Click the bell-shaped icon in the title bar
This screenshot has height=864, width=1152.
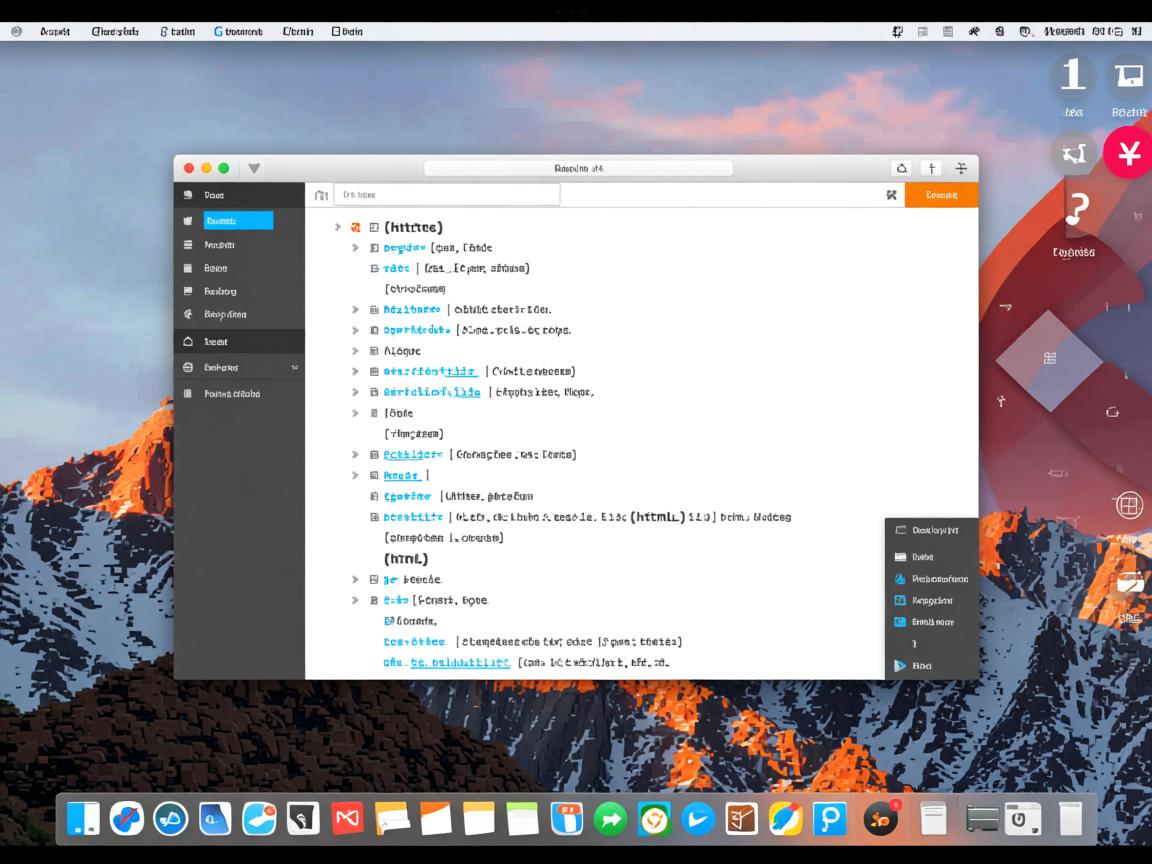pos(902,168)
